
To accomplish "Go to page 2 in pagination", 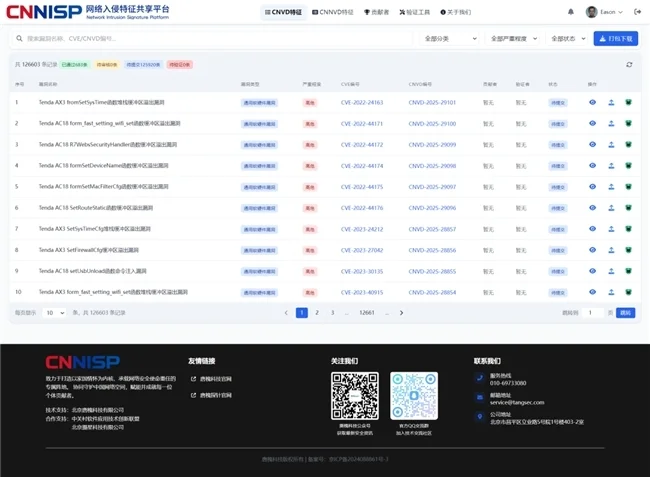I will (x=318, y=313).
